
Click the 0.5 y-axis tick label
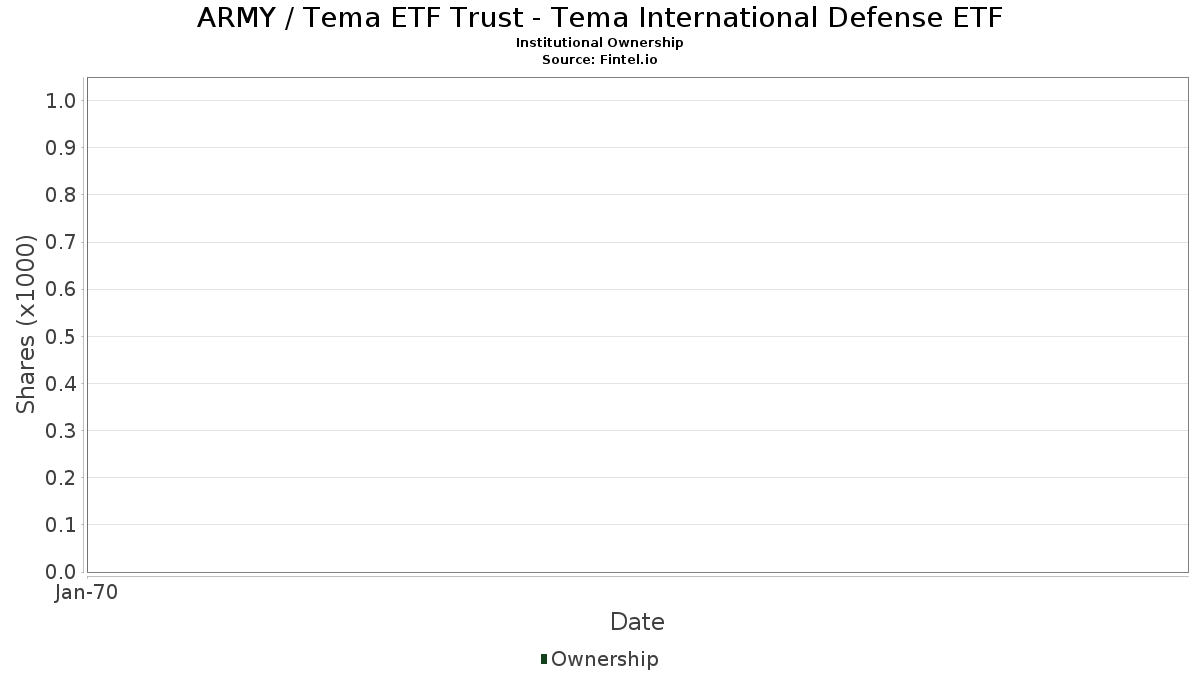pyautogui.click(x=61, y=336)
